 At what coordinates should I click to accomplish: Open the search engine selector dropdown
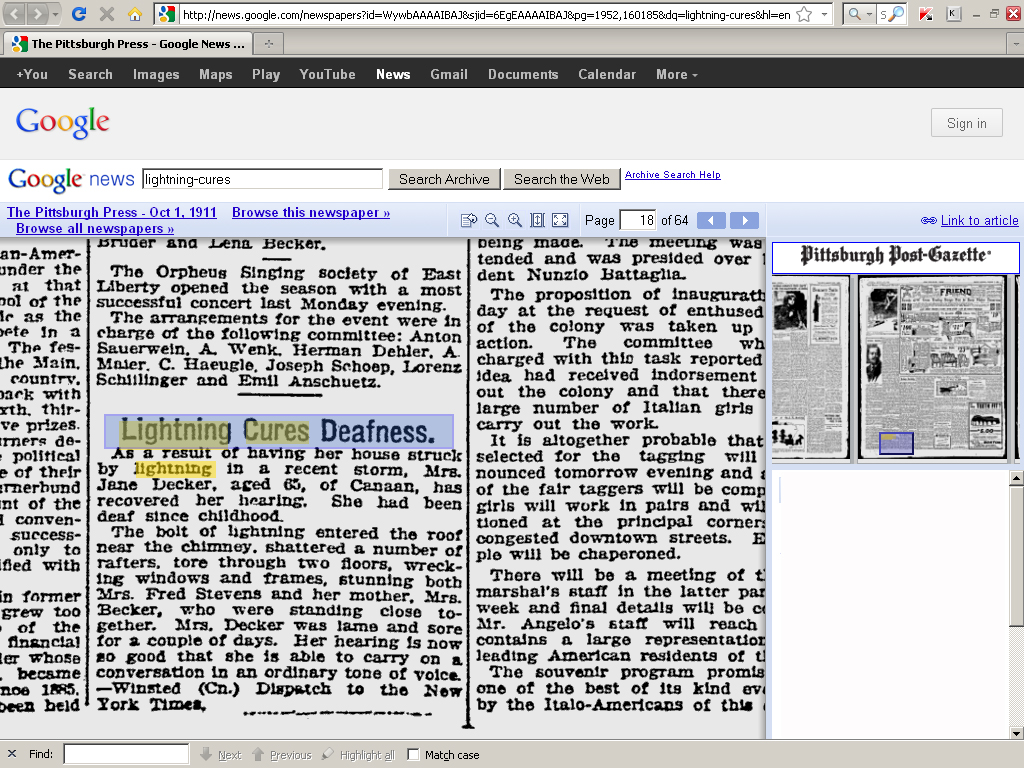coord(859,14)
